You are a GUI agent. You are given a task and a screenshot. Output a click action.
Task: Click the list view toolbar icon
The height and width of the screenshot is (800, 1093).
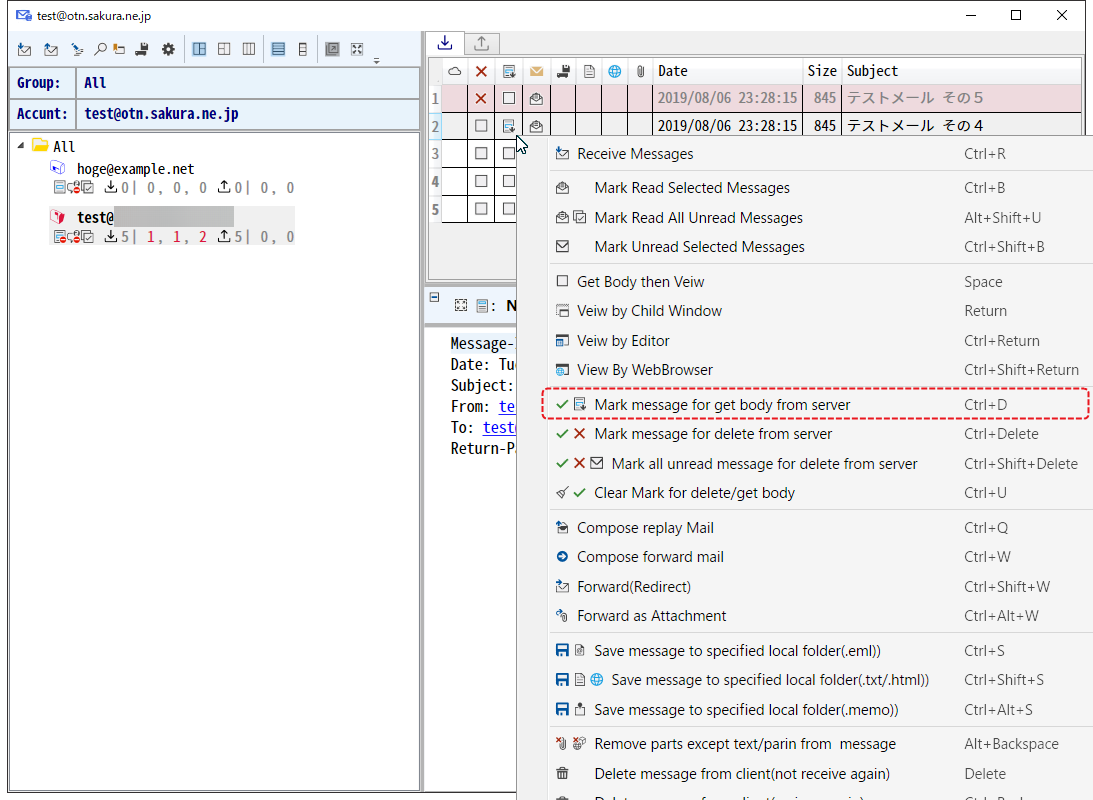tap(278, 49)
